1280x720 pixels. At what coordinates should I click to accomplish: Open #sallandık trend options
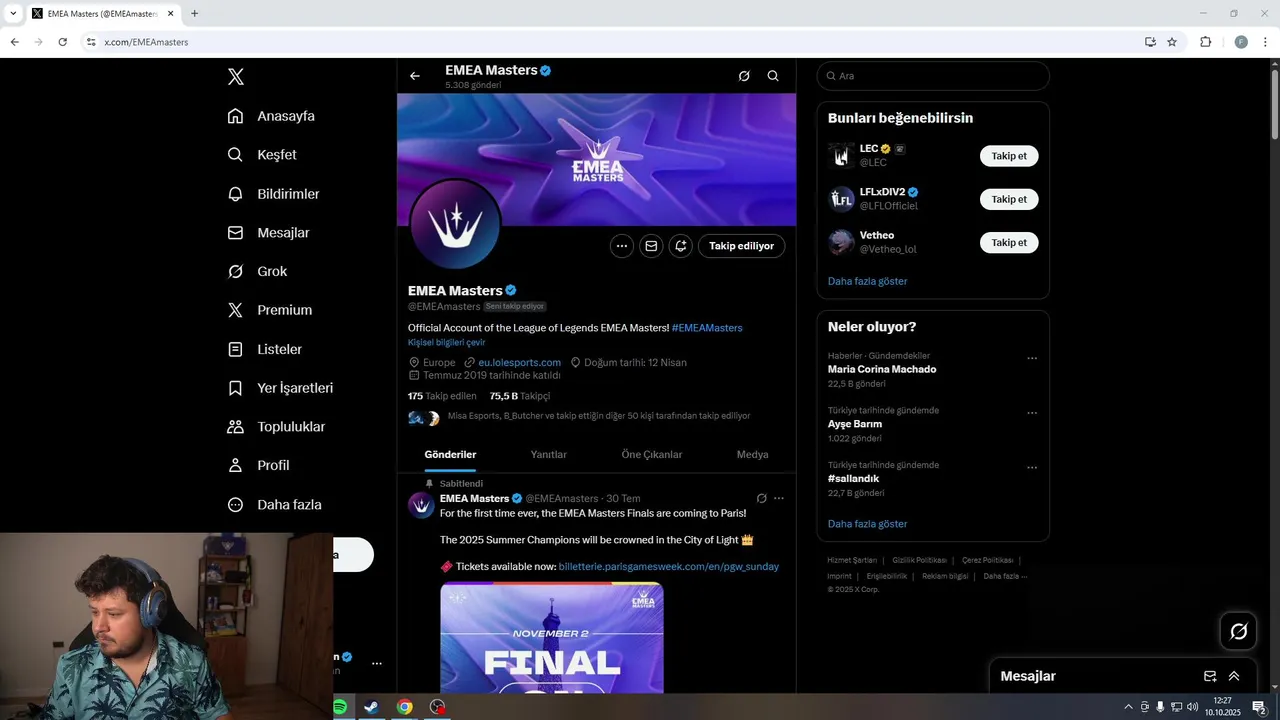click(1032, 468)
